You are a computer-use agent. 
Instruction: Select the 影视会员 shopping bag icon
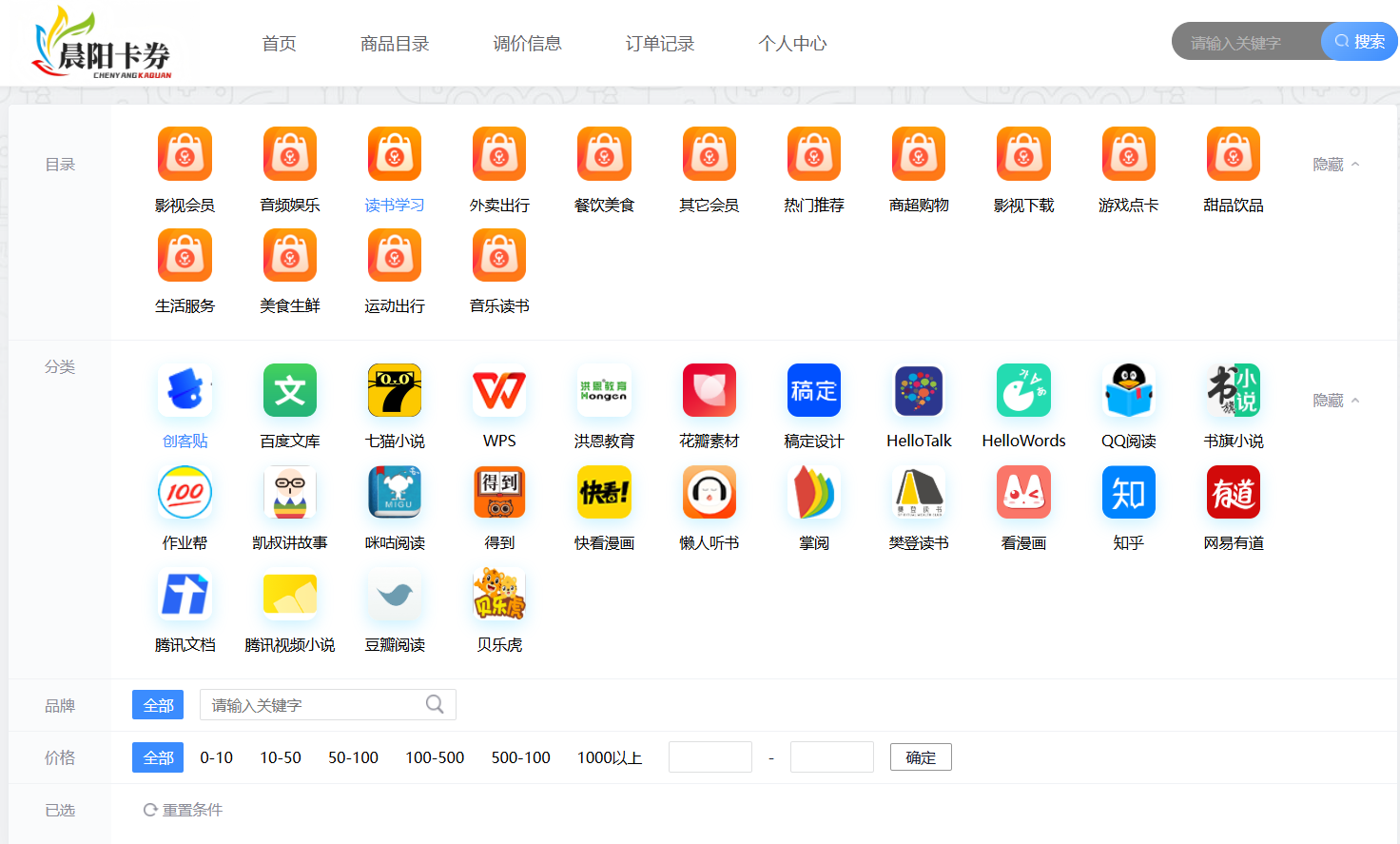tap(185, 154)
